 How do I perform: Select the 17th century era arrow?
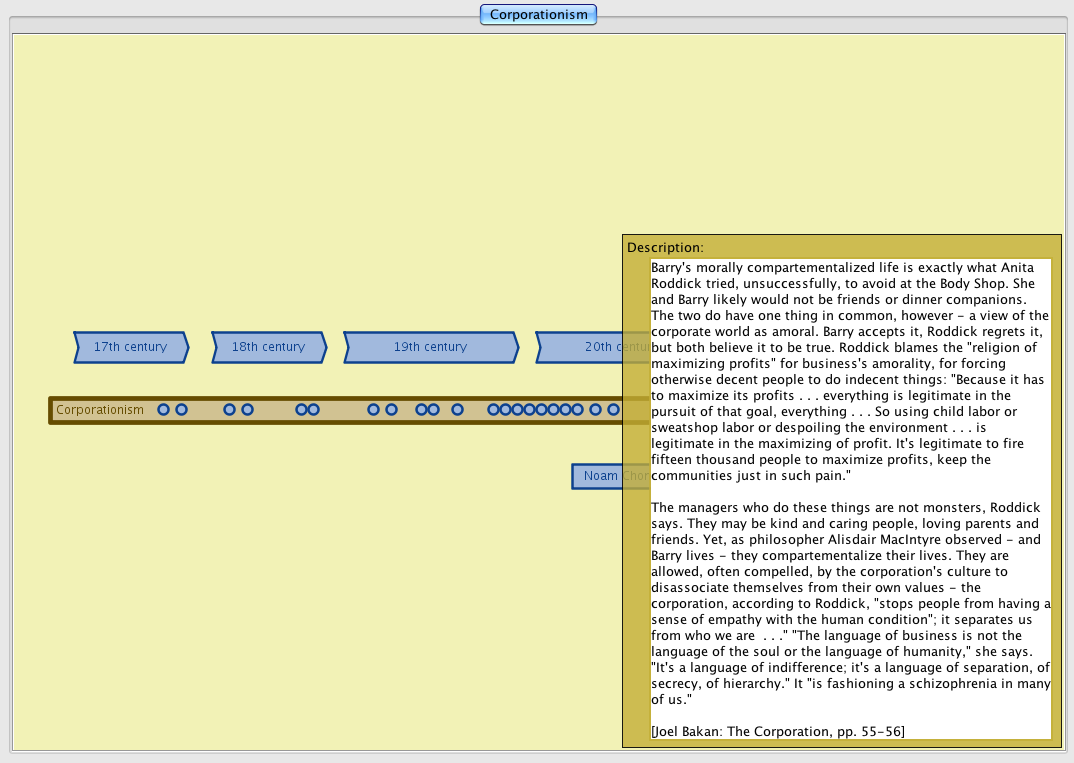pyautogui.click(x=130, y=347)
